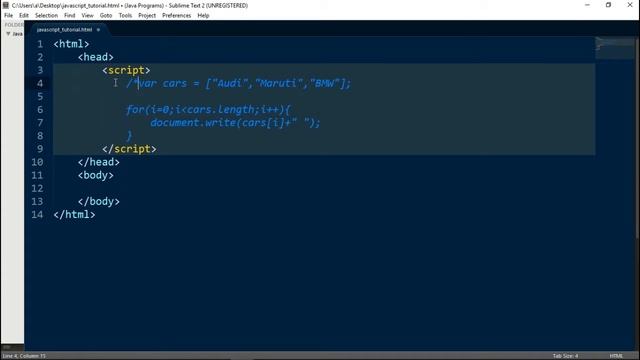The height and width of the screenshot is (360, 640).
Task: Click the closing brace on line 8
Action: 129,136
